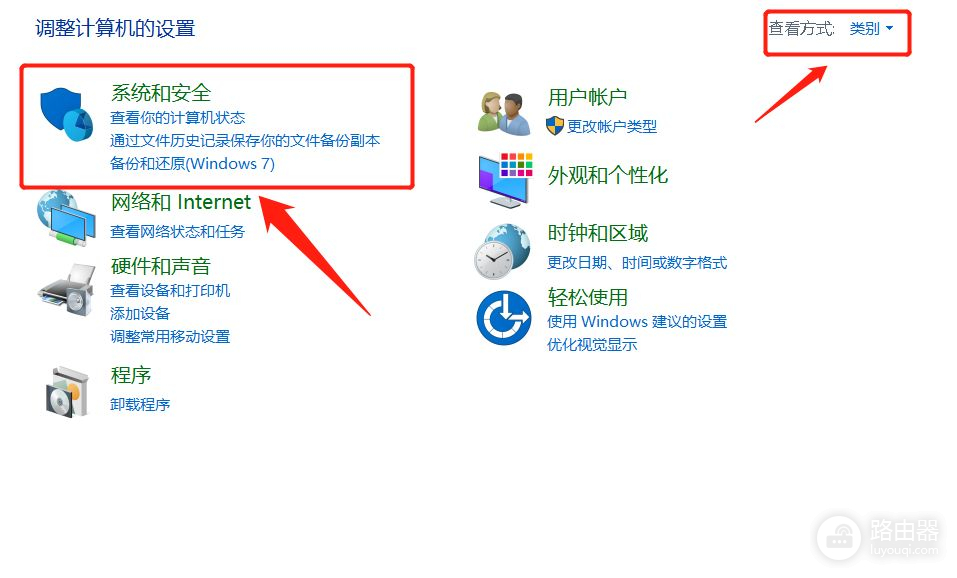Click the System and Security shield icon
This screenshot has height=578, width=957.
pyautogui.click(x=67, y=114)
